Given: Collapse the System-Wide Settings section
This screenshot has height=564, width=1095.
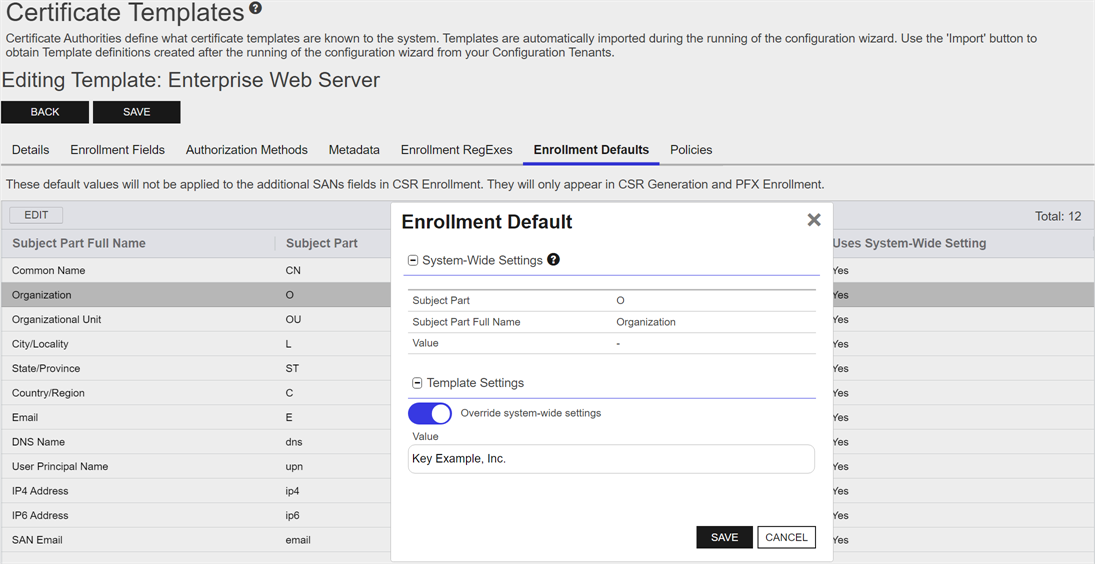Looking at the screenshot, I should pos(413,260).
